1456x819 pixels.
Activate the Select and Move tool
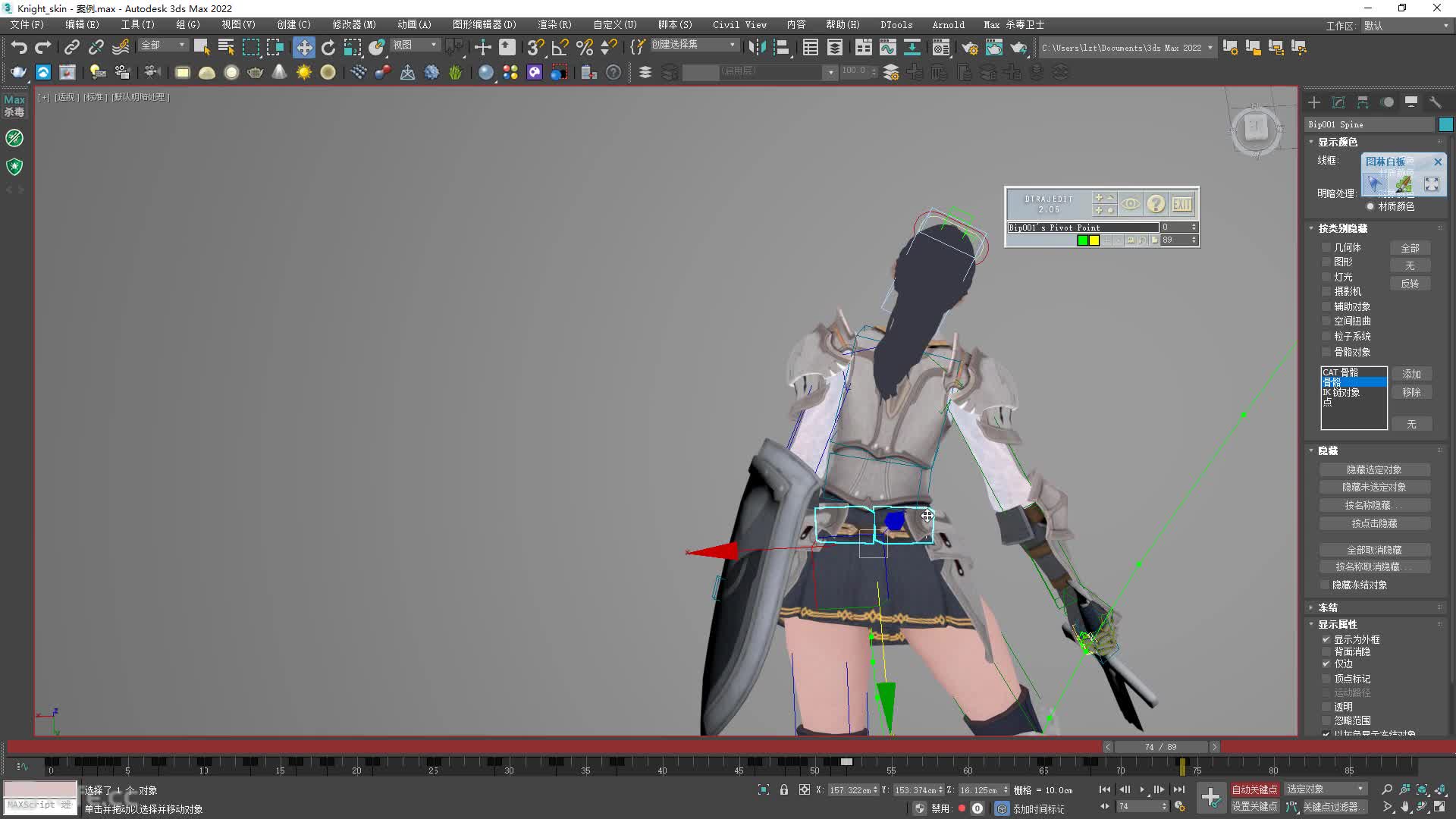coord(303,47)
